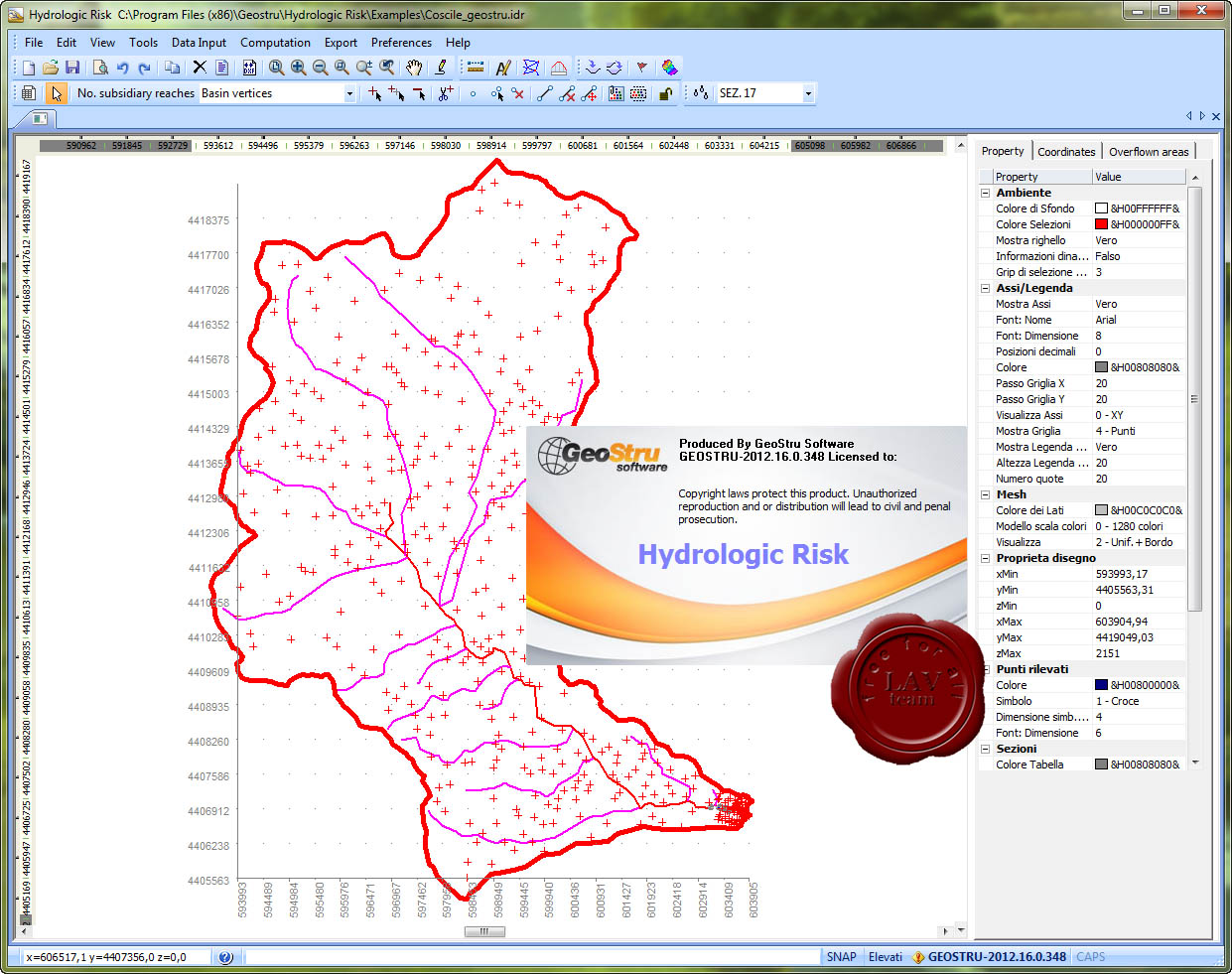
Task: Collapse the Assi/Legenda group
Action: 986,288
